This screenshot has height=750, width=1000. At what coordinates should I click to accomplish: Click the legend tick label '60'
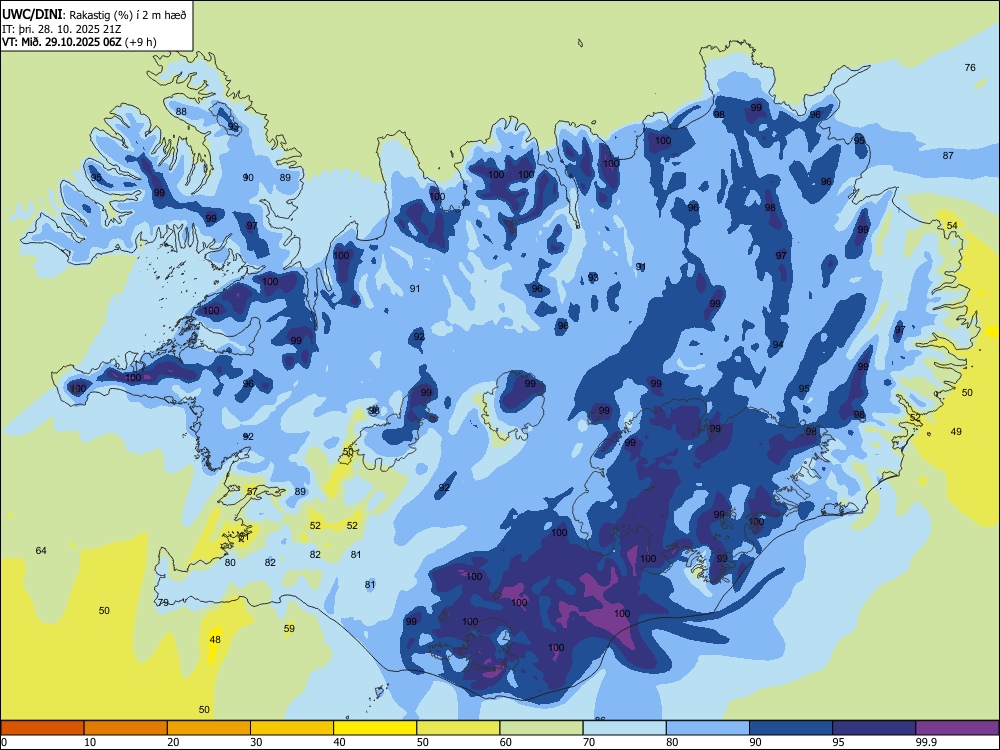(506, 742)
